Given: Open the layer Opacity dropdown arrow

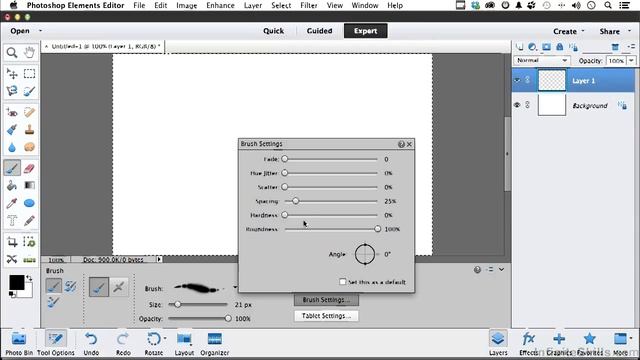Looking at the screenshot, I should tap(631, 60).
